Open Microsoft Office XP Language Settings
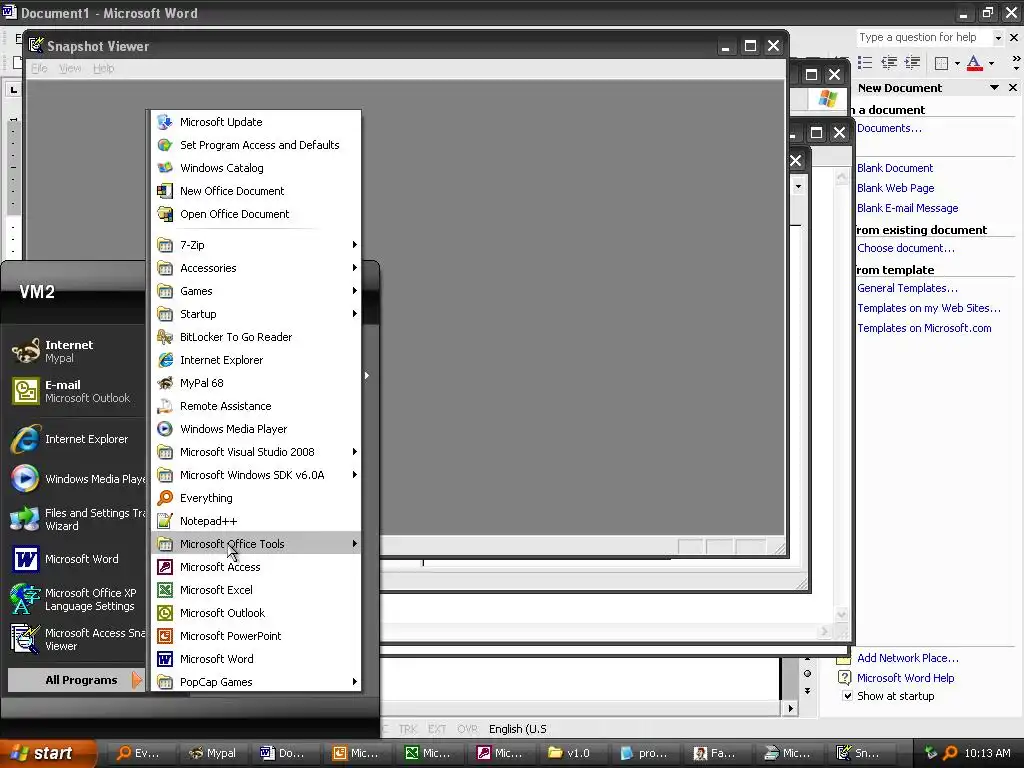This screenshot has height=768, width=1024. click(75, 599)
